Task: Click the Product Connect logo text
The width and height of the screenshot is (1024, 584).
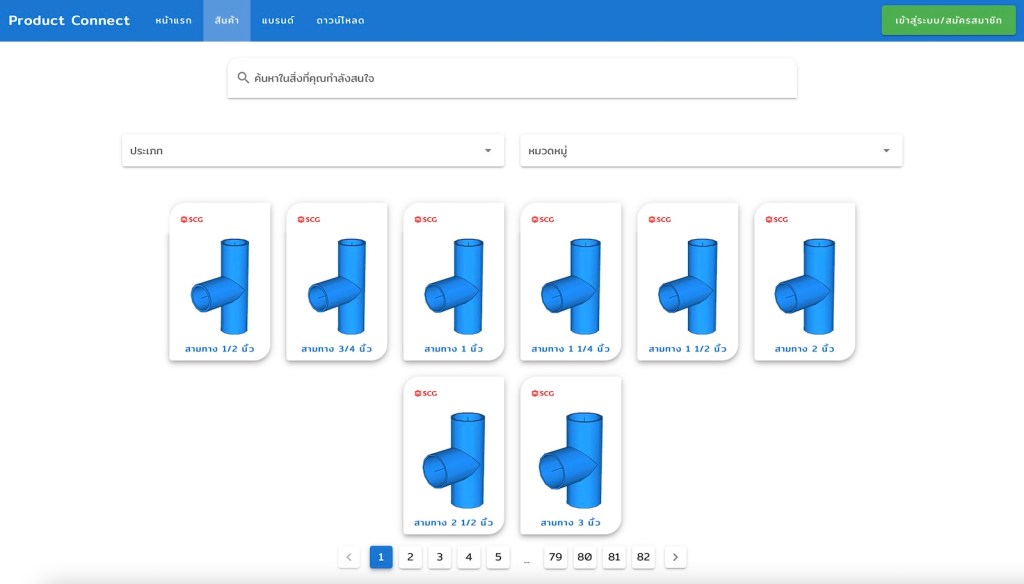Action: pyautogui.click(x=69, y=20)
